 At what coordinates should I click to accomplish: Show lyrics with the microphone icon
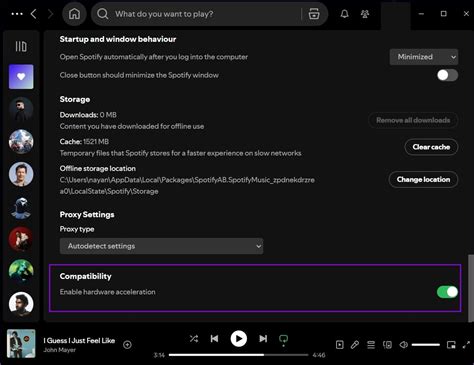(x=355, y=345)
